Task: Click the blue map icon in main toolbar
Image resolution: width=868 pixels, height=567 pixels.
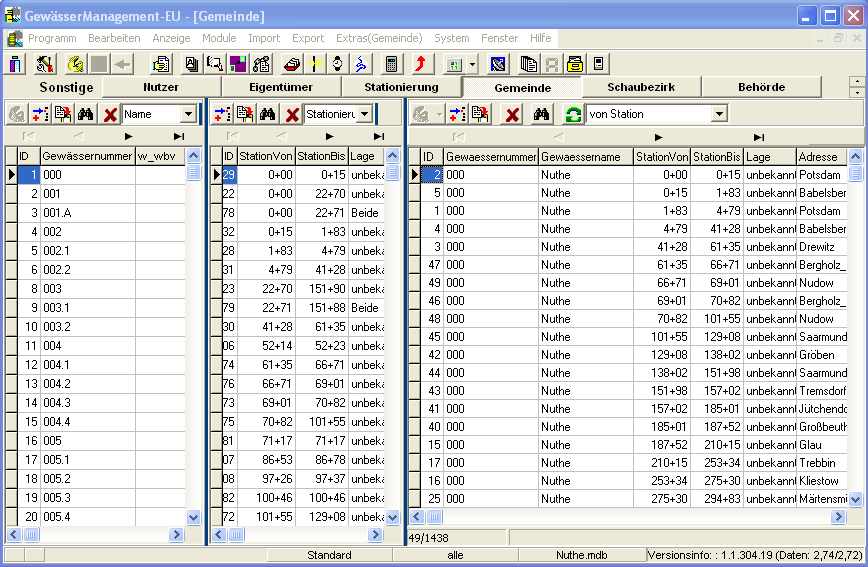Action: [498, 64]
